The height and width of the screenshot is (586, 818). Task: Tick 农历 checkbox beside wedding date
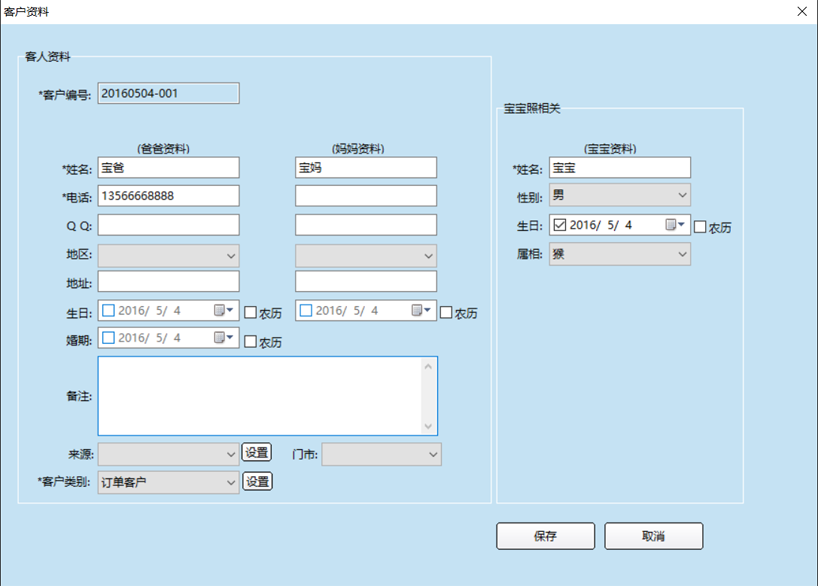251,341
